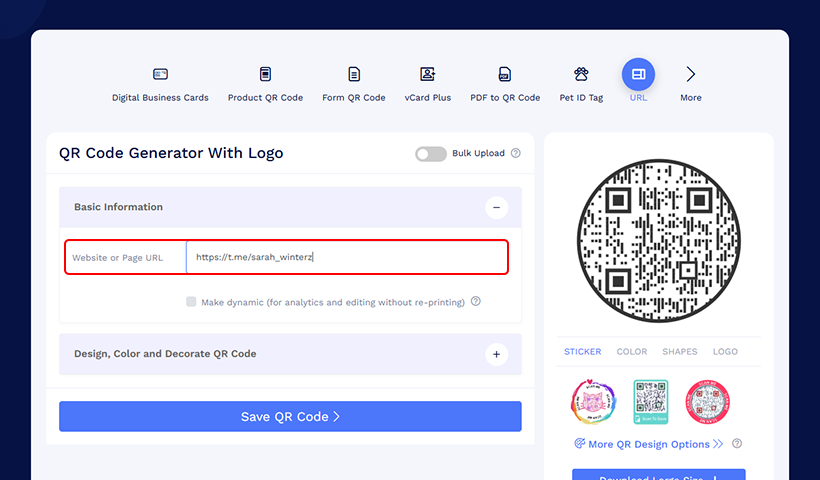The width and height of the screenshot is (820, 480).
Task: Show more QR types with arrow
Action: [x=690, y=74]
